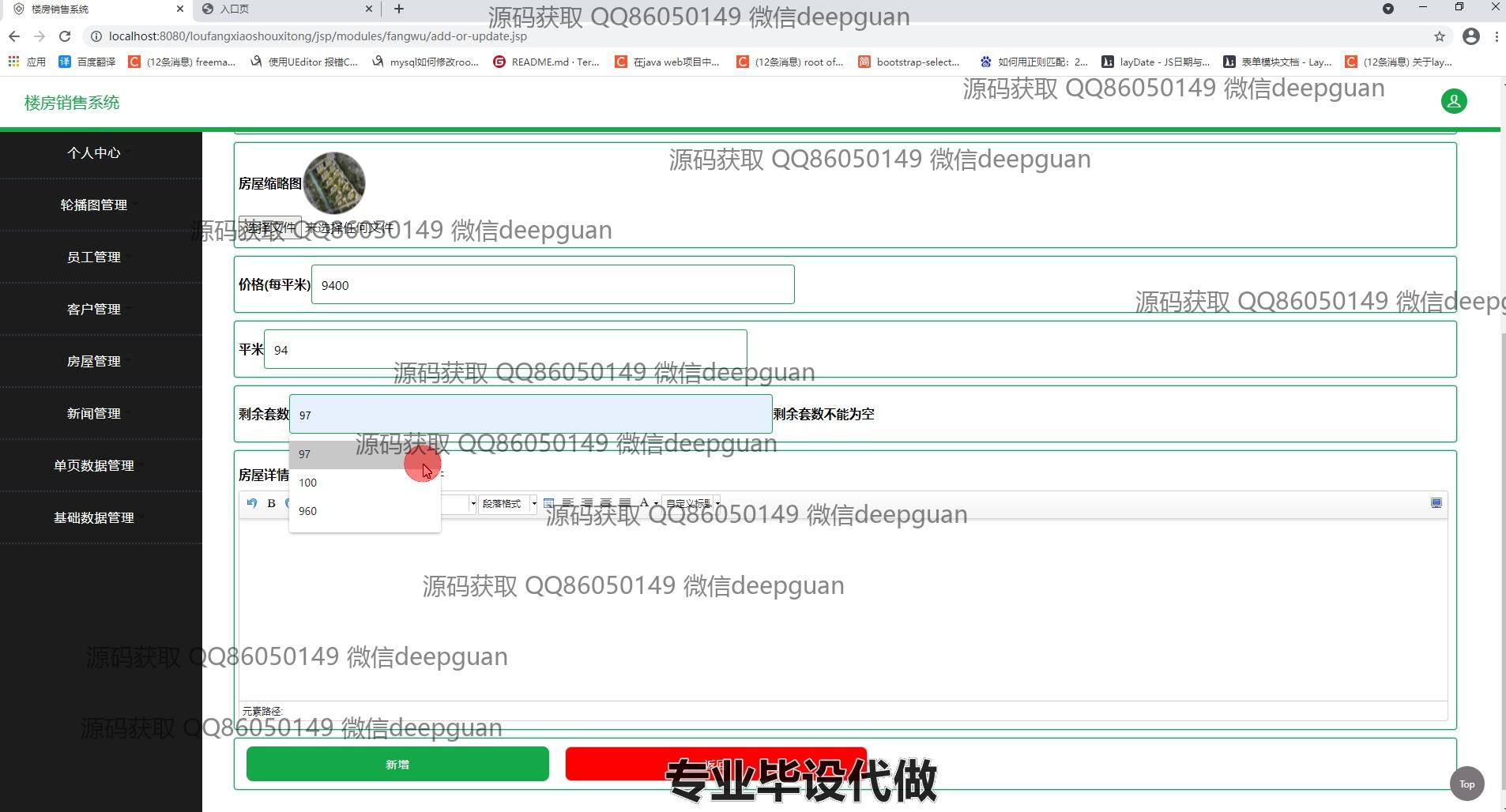Select the 楼房销售系统 browser tab
Viewport: 1506px width, 812px height.
(x=95, y=9)
